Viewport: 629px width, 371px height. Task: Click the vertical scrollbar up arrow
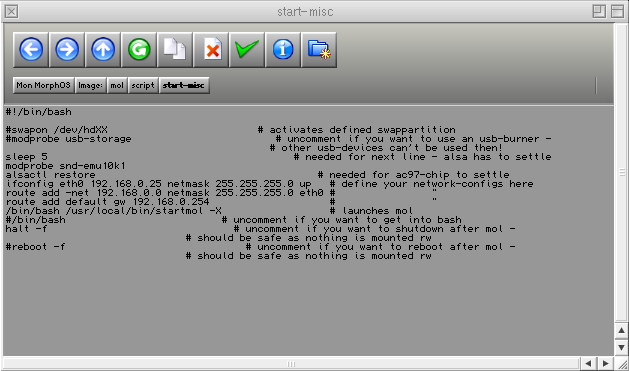621,330
